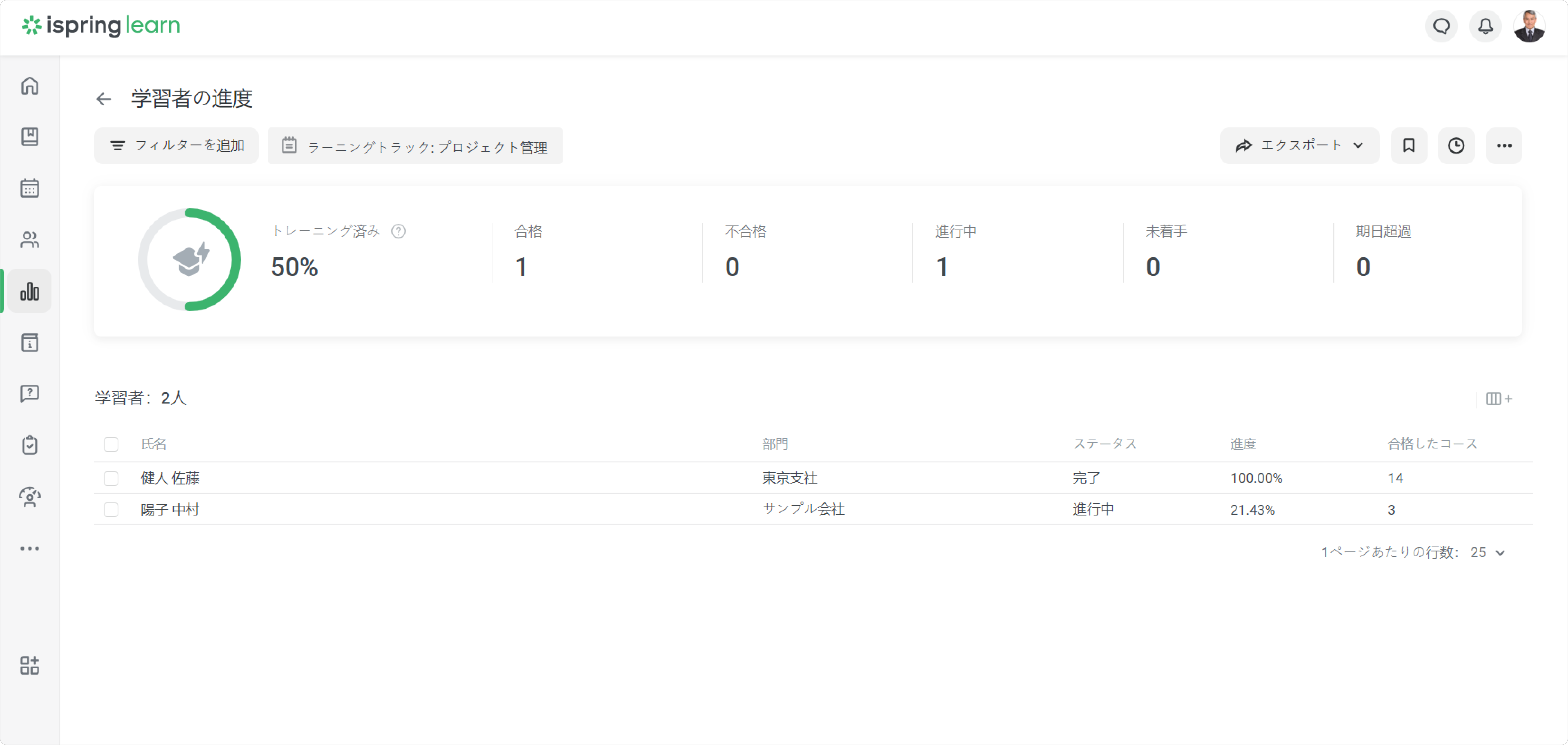This screenshot has width=1568, height=745.
Task: Open scheduled reports clock icon
Action: pyautogui.click(x=1456, y=146)
